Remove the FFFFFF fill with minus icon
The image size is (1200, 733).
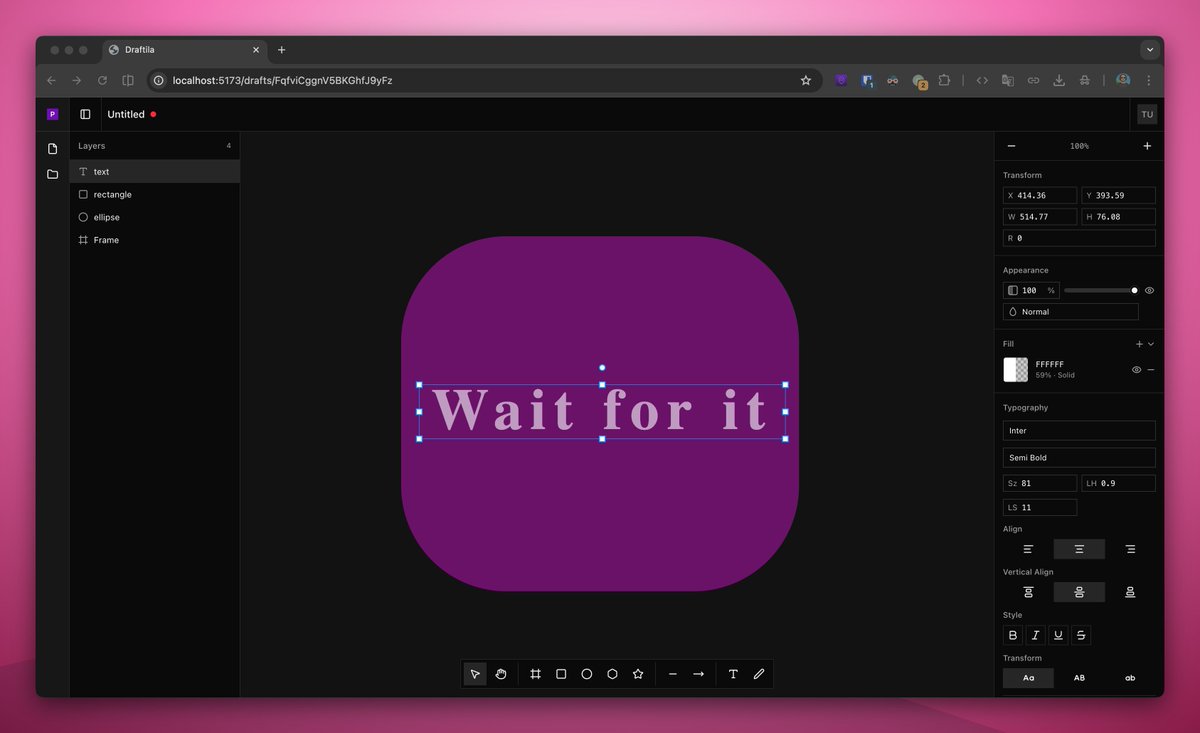click(x=1151, y=370)
